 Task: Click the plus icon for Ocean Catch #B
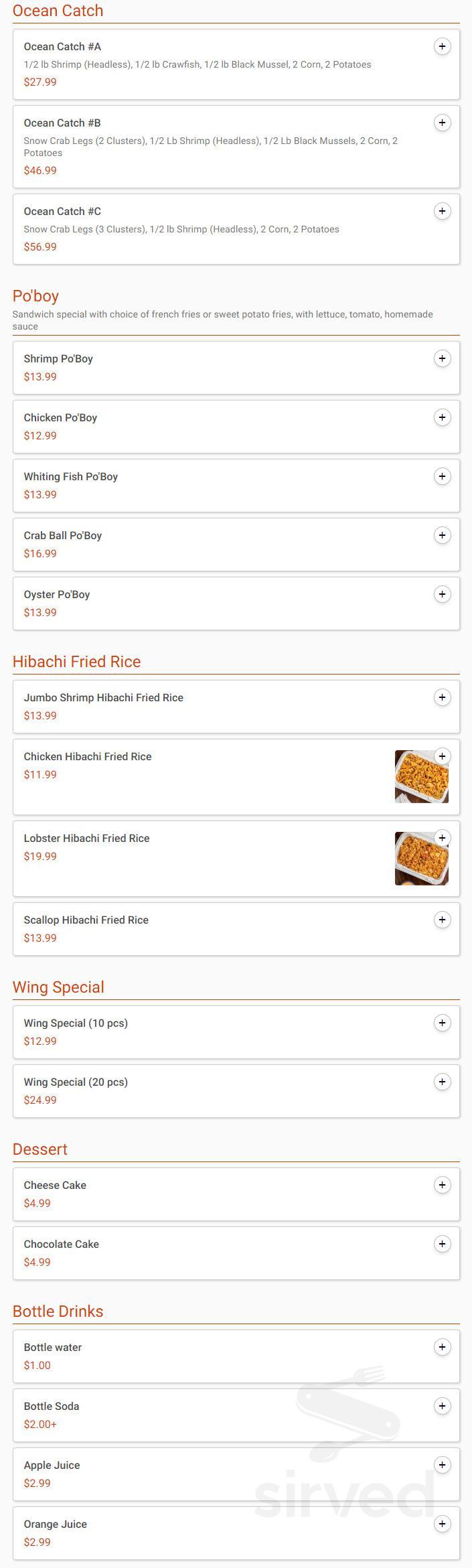443,123
